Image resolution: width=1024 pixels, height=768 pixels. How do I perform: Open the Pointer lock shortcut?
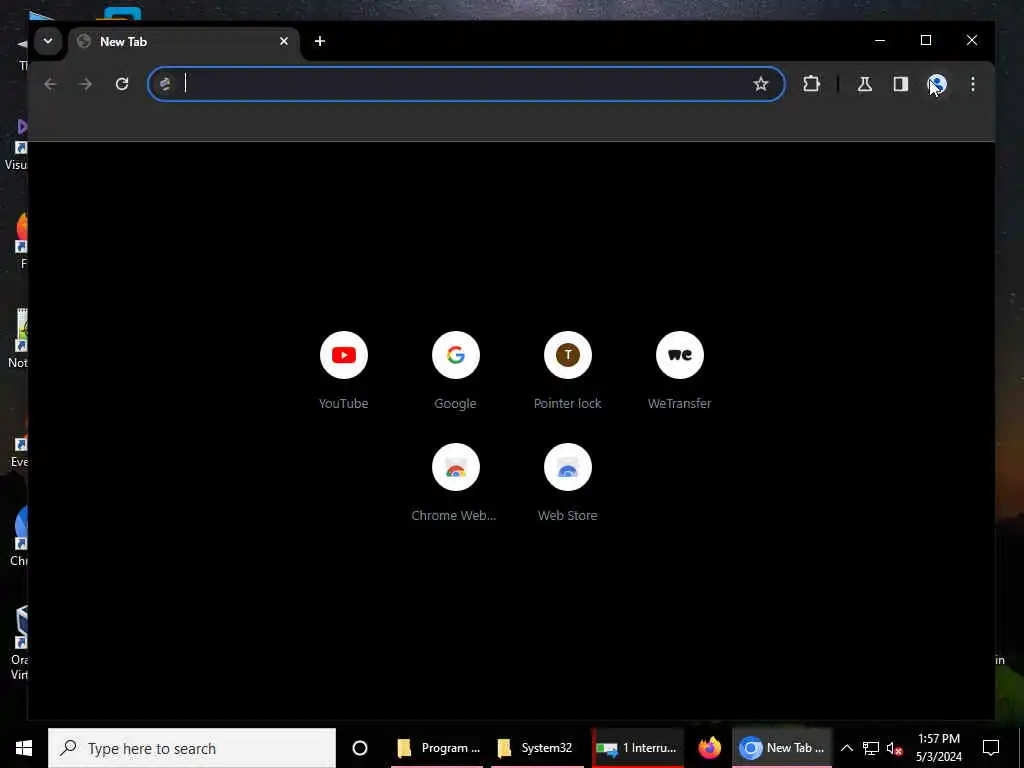pos(568,370)
